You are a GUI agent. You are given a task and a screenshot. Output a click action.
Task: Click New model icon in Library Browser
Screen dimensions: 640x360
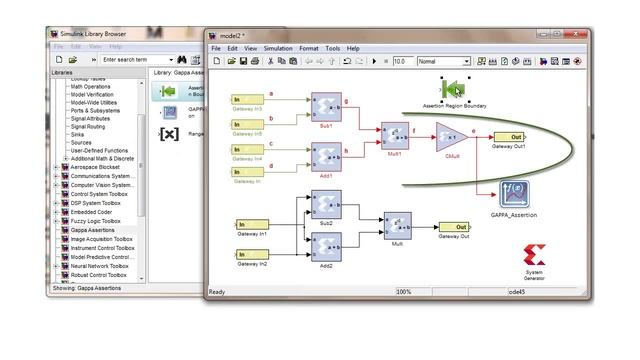pyautogui.click(x=59, y=60)
